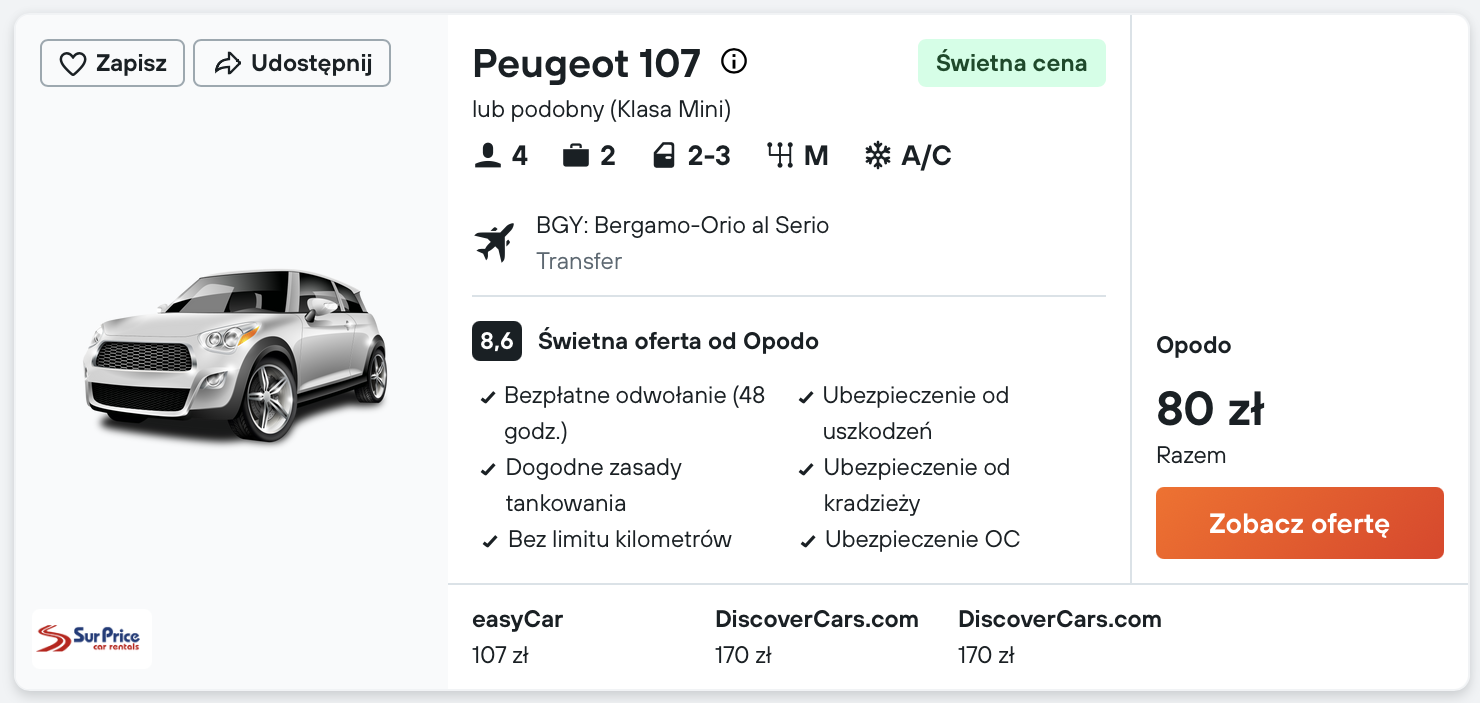
Task: Open the last DiscoverCars.com 170 zł offer
Action: (x=1059, y=637)
